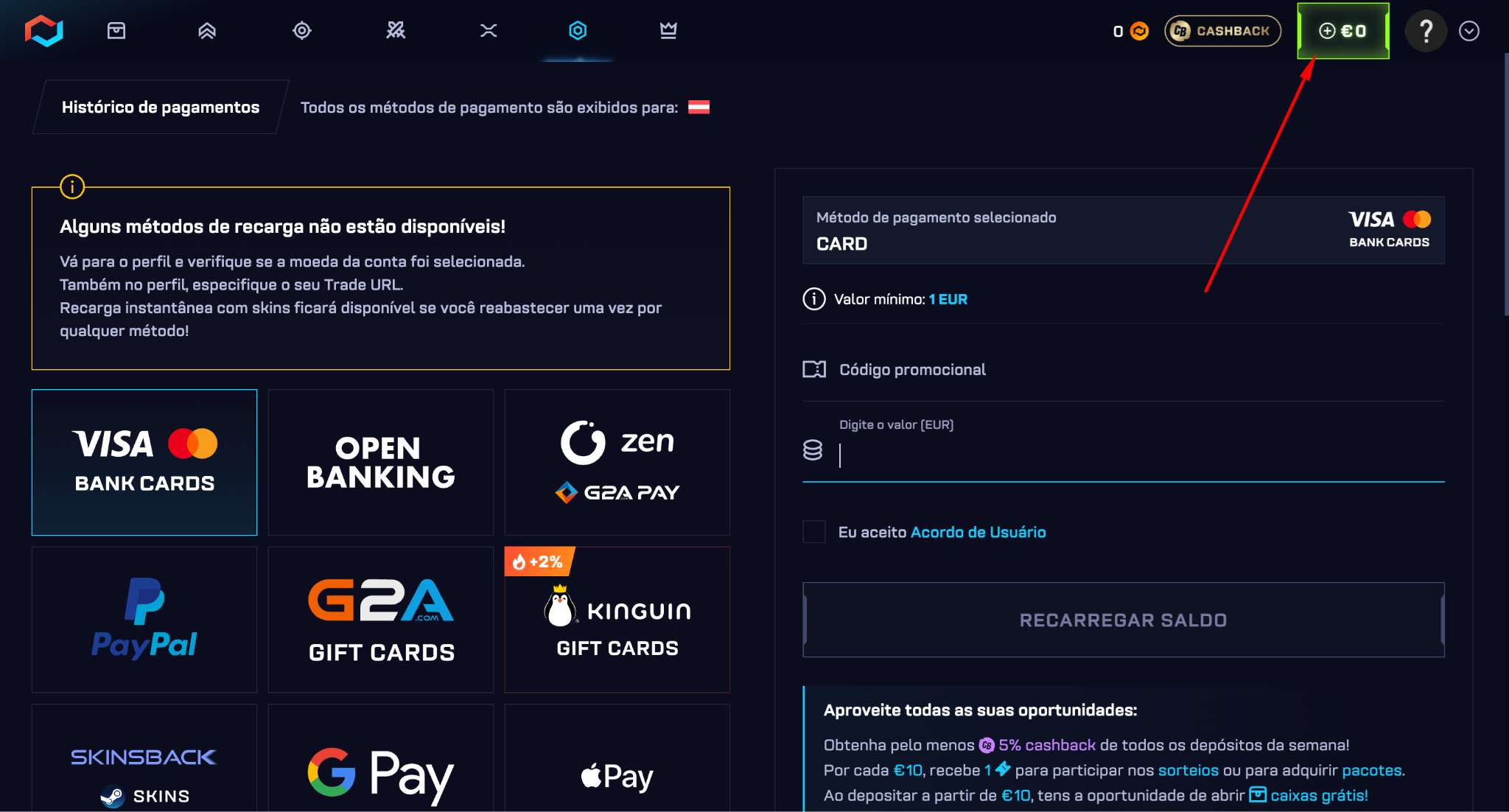Click the €10 amount in the raffle line
This screenshot has width=1509, height=812.
(908, 770)
